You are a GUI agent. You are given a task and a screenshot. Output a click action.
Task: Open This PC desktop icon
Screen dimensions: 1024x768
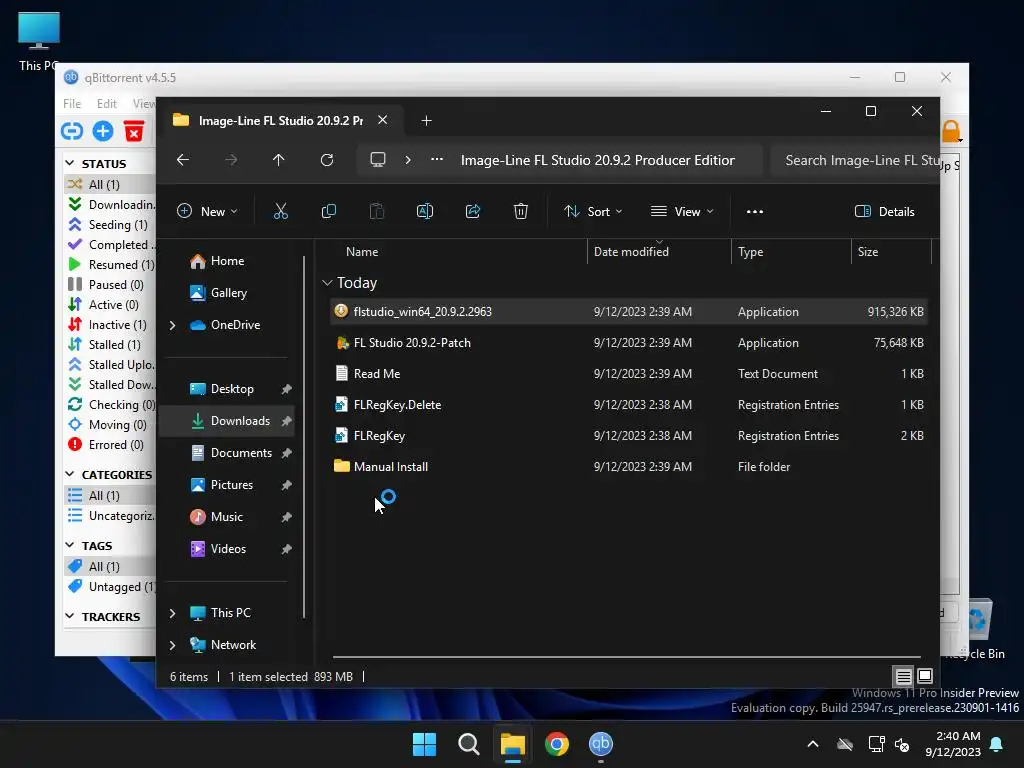tap(39, 40)
